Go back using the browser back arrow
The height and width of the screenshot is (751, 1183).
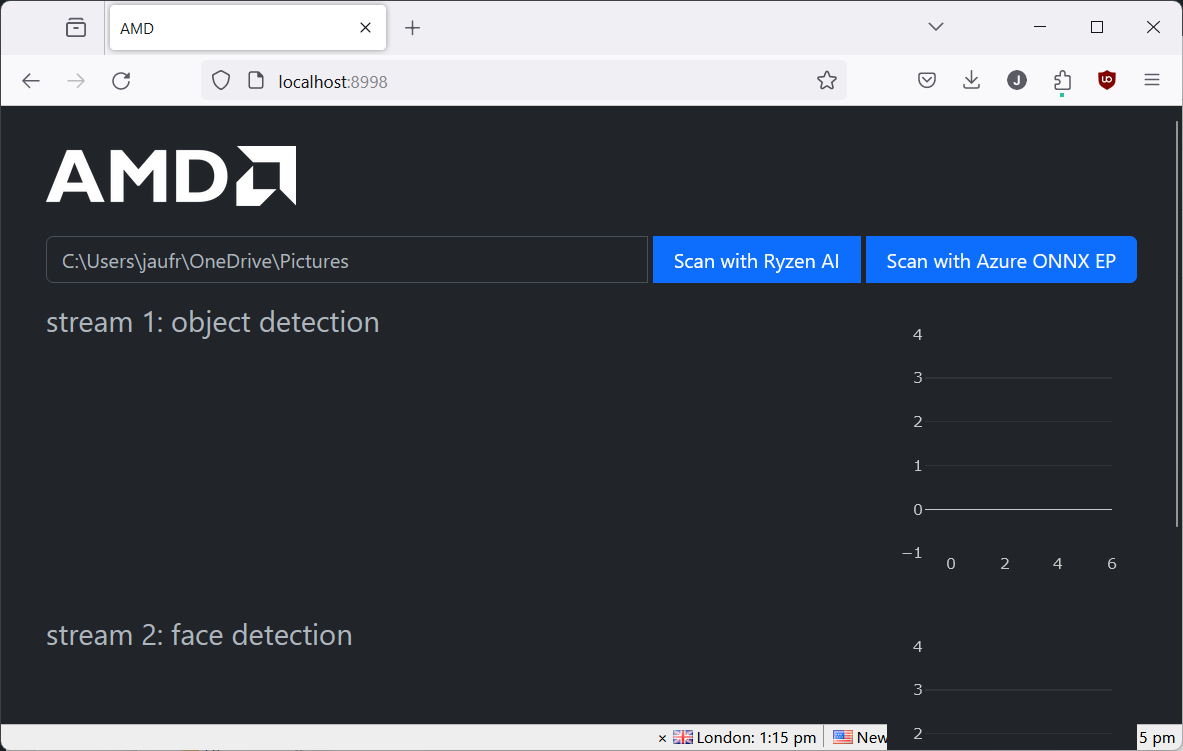tap(31, 81)
